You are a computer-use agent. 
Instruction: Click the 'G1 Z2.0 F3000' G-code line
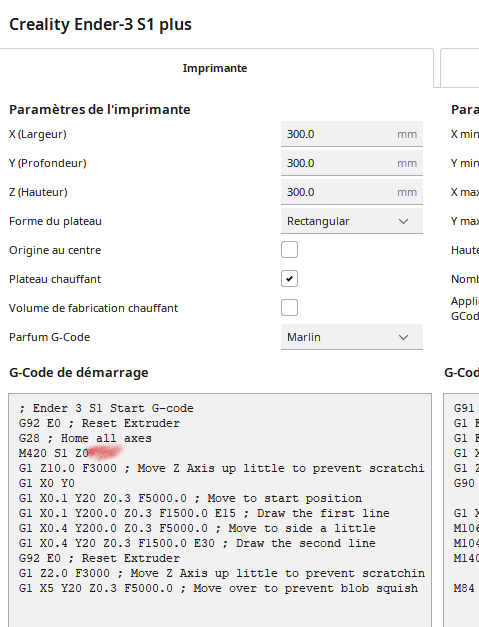(222, 573)
